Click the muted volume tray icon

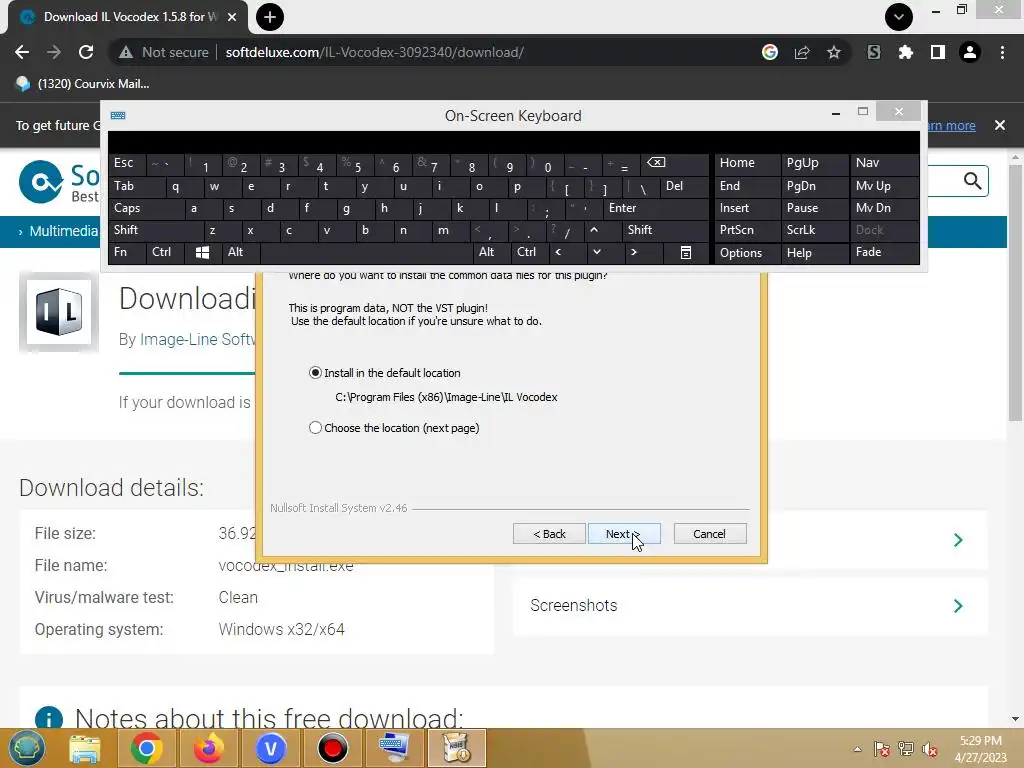click(930, 749)
